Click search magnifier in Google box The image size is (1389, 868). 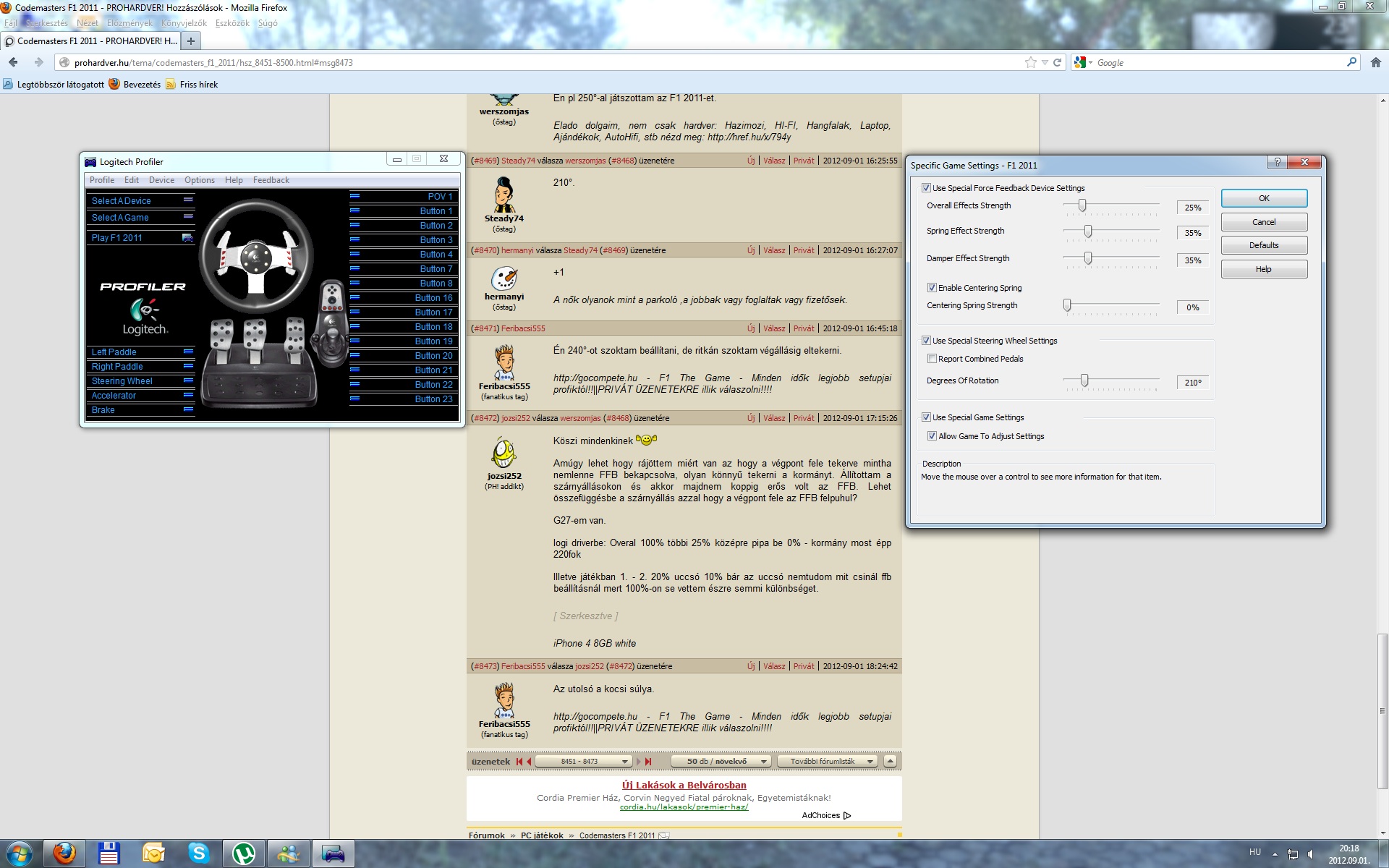1351,62
